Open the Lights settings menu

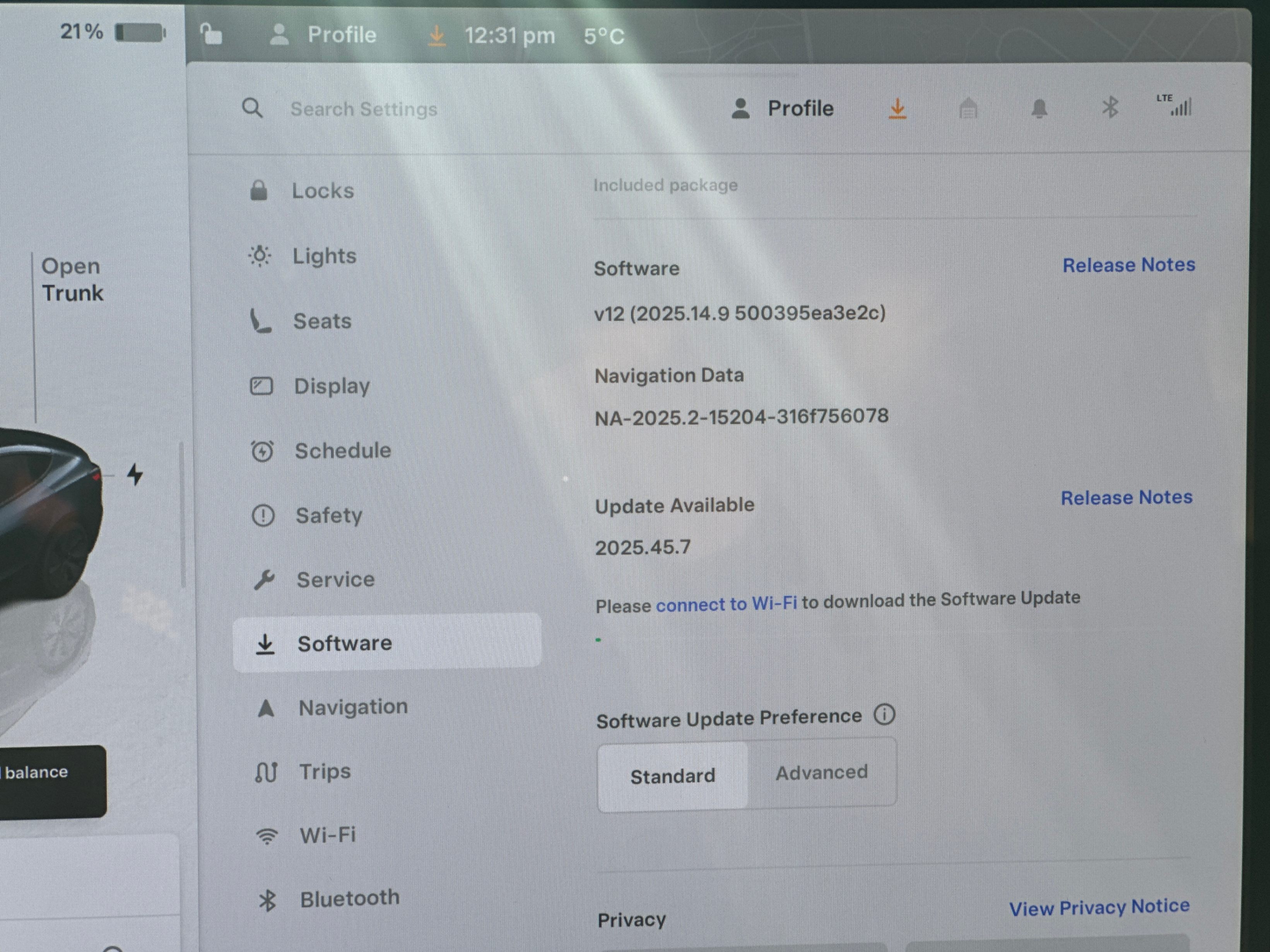[x=325, y=256]
